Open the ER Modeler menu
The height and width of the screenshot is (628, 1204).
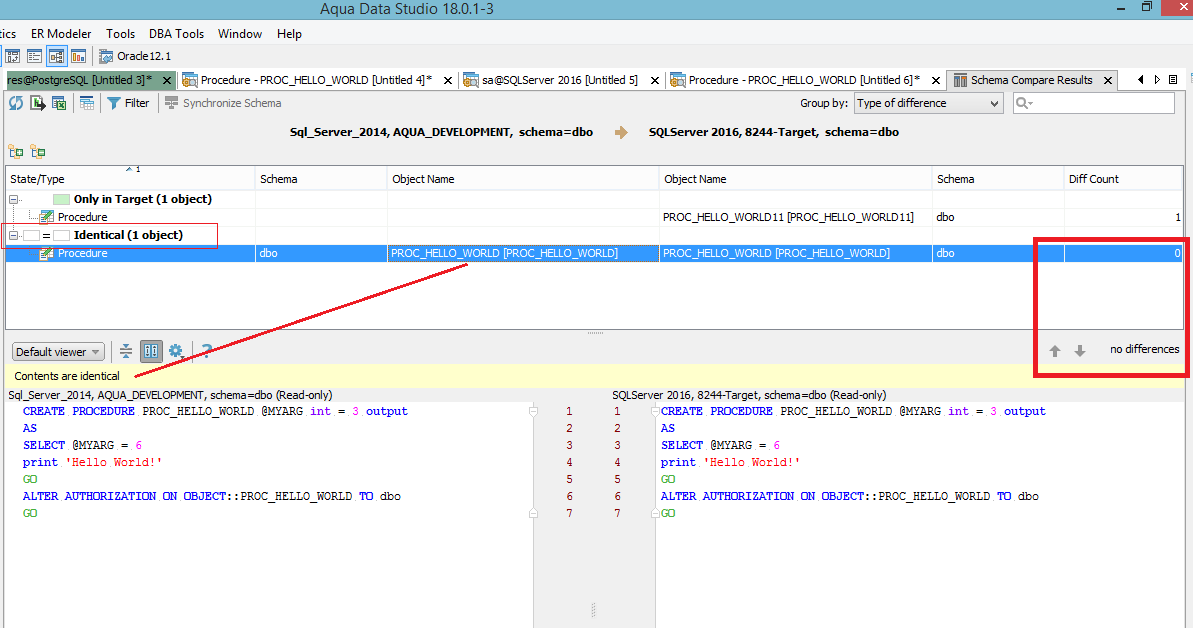point(59,34)
